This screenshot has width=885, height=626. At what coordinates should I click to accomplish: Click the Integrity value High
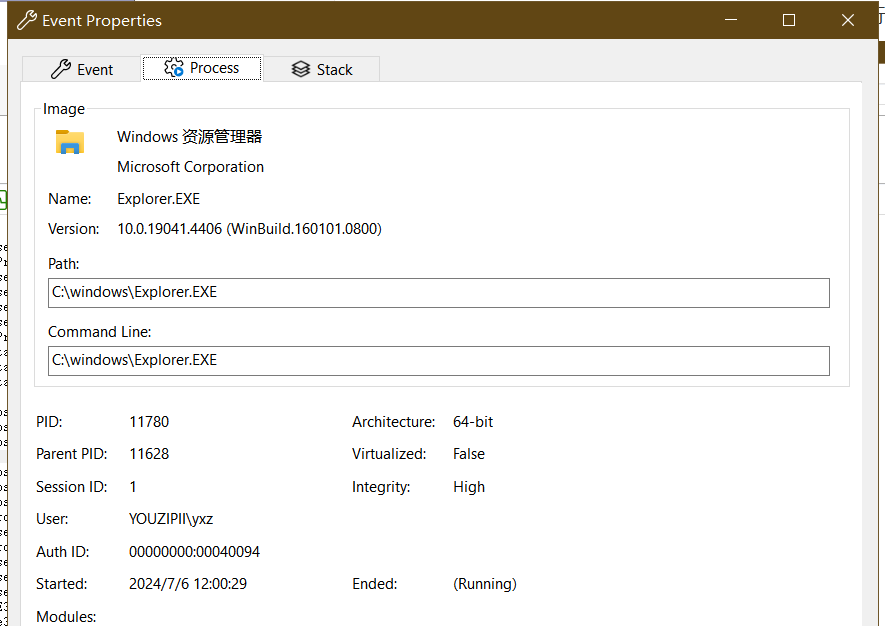[x=469, y=487]
